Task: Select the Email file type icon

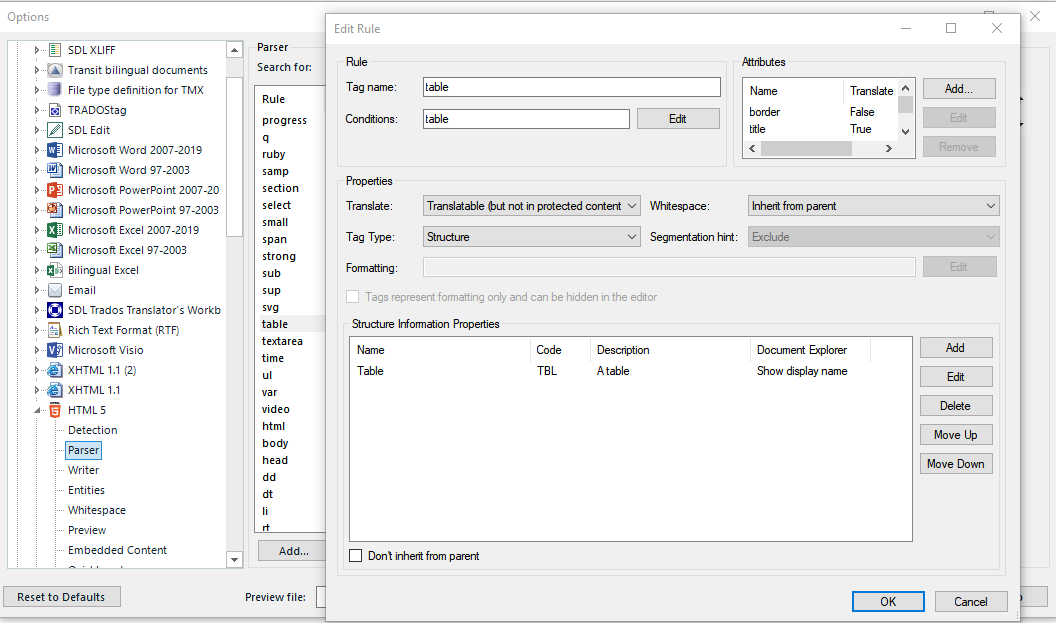Action: (x=55, y=290)
